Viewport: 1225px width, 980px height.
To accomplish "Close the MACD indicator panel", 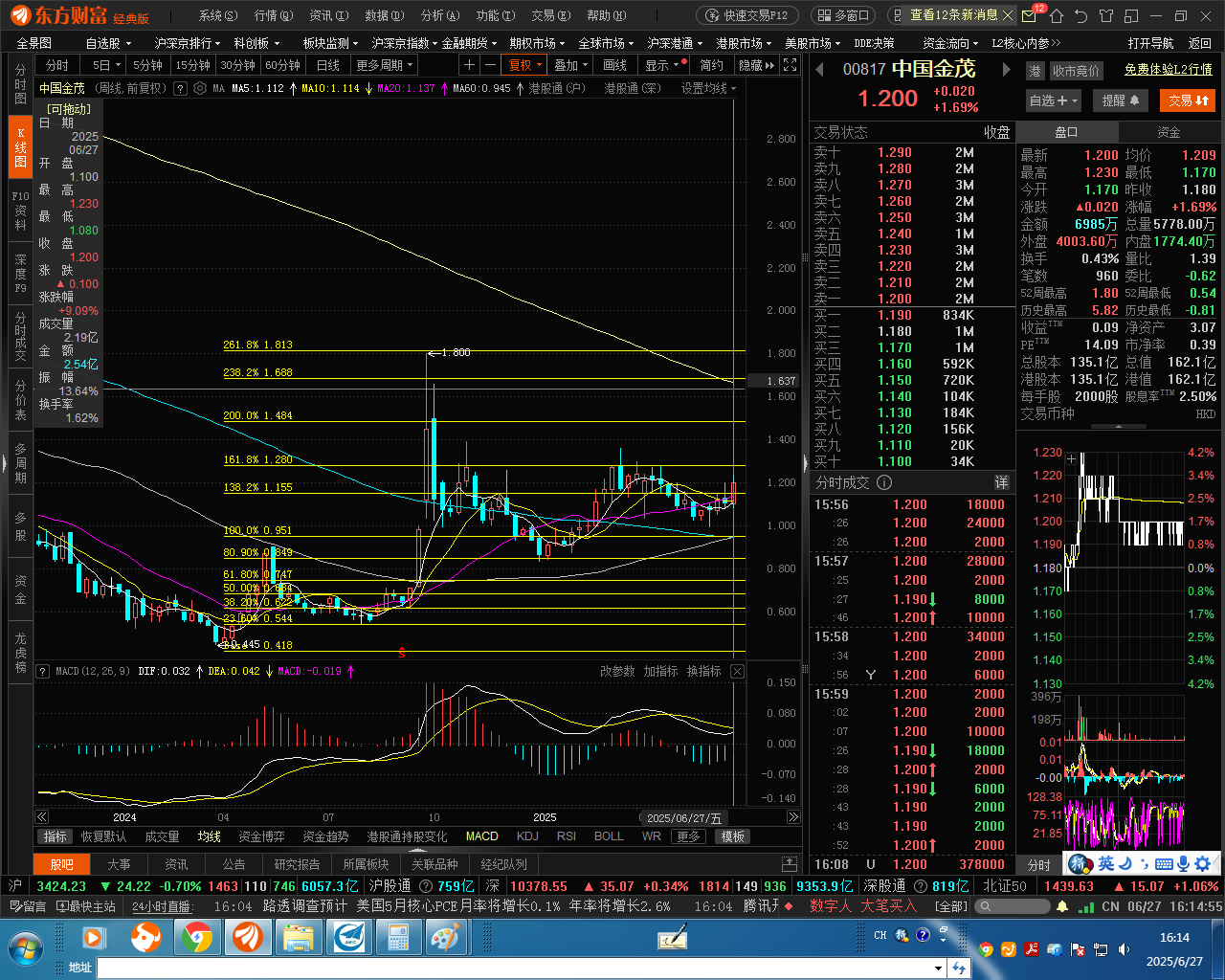I will click(737, 672).
